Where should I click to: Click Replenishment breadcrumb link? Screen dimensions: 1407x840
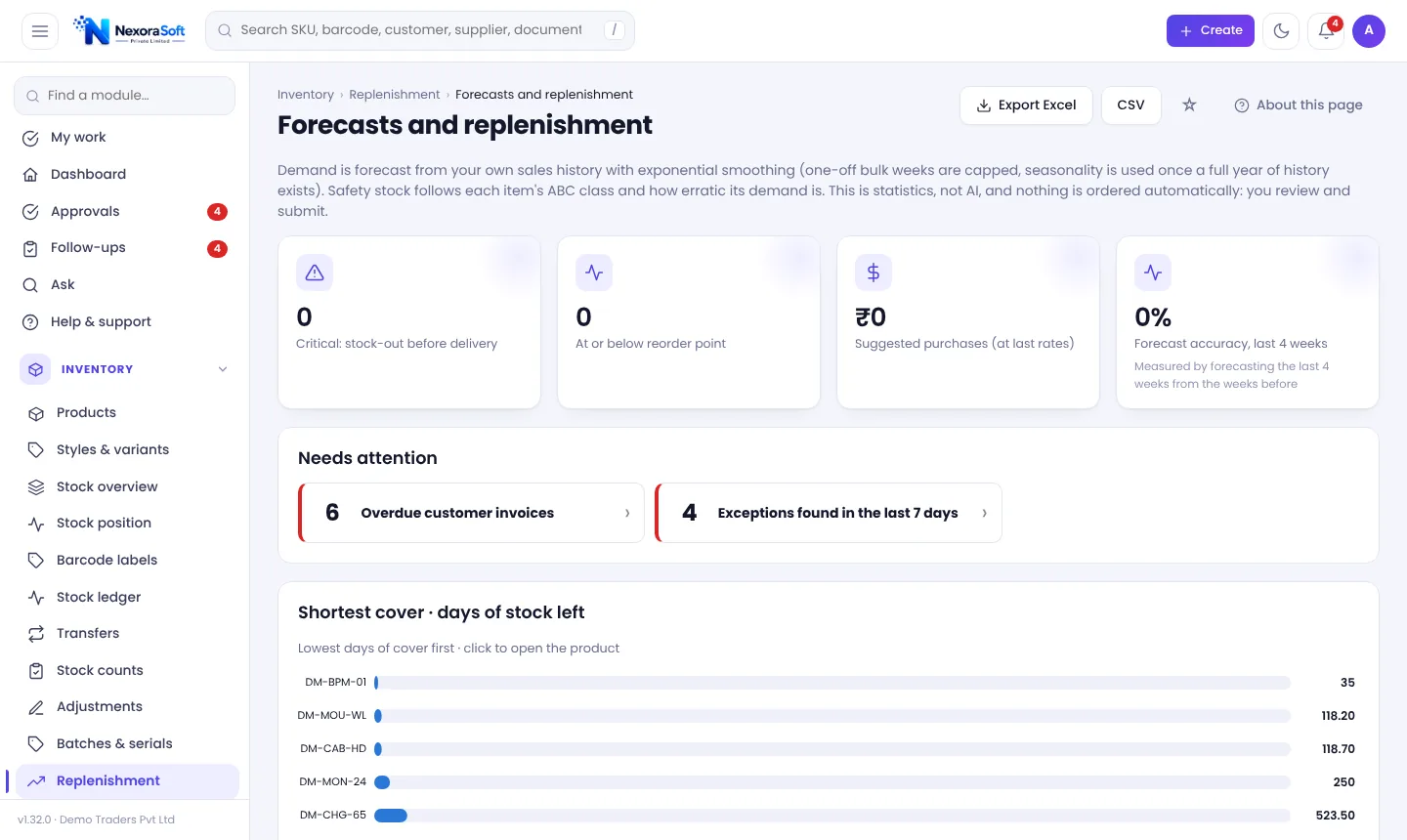tap(395, 95)
